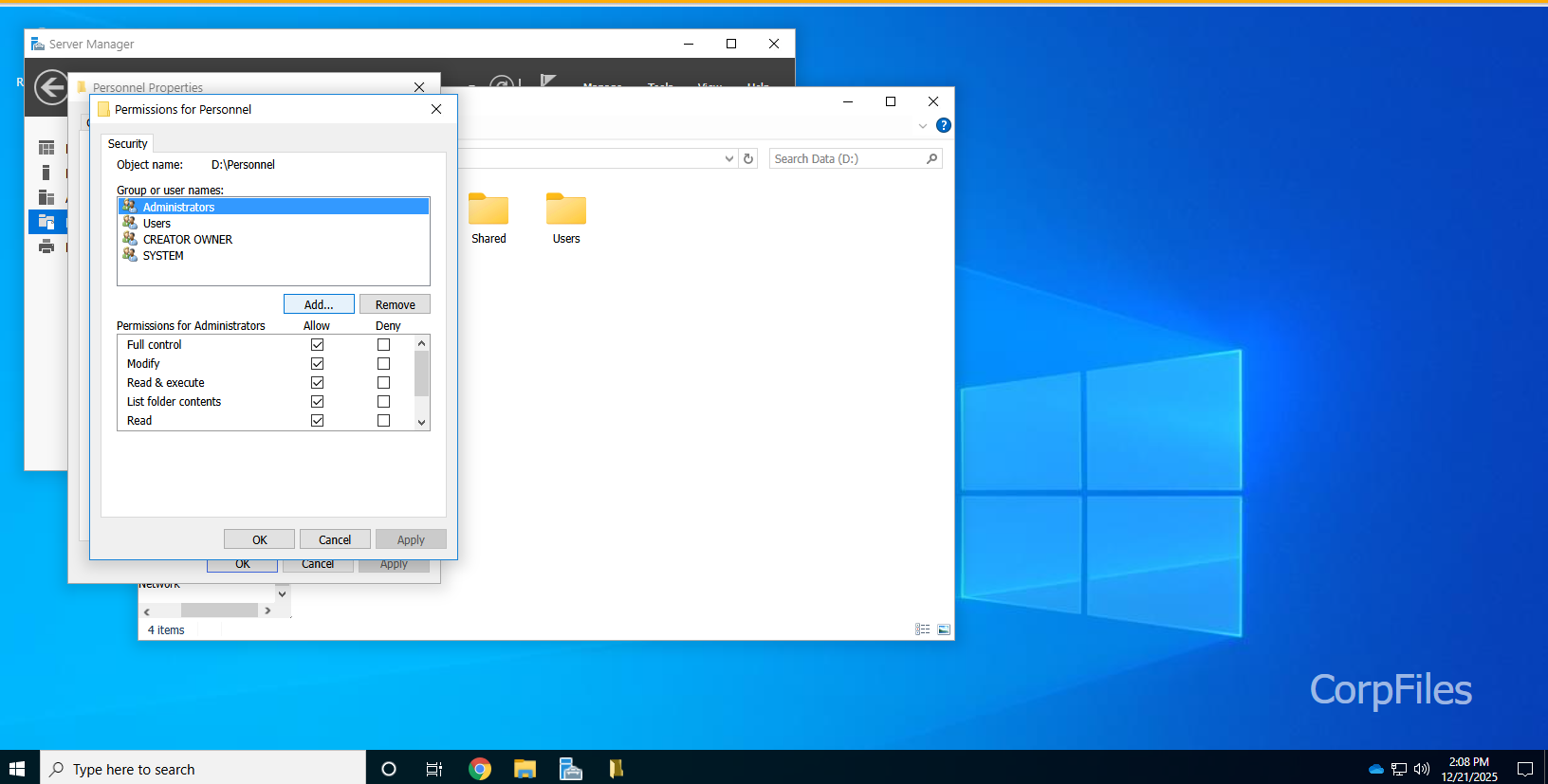Select the Local Server icon in Server Manager
The image size is (1548, 784).
tap(46, 173)
